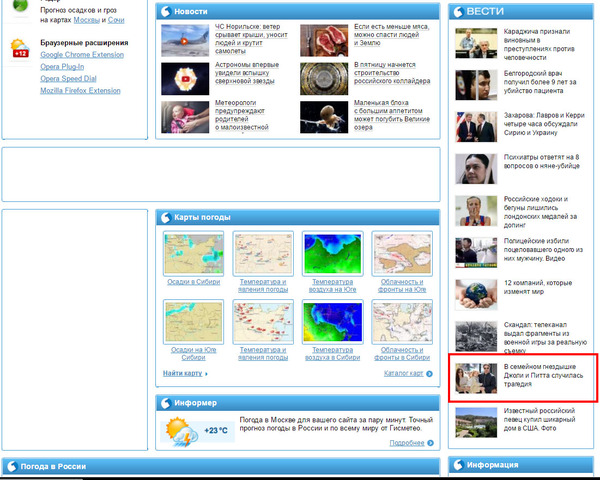Viewport: 600px width, 480px height.
Task: Click the arrow icon next to Подробнее
Action: pos(430,443)
